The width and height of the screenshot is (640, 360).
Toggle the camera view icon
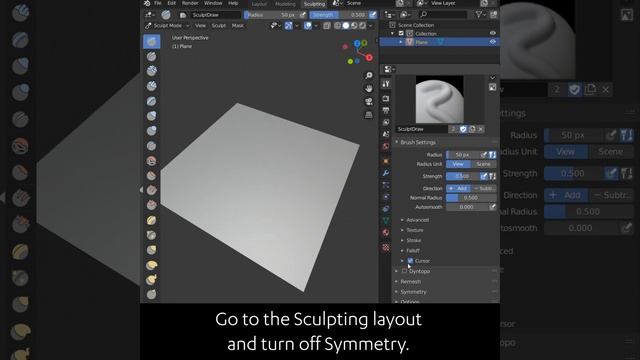click(x=369, y=101)
